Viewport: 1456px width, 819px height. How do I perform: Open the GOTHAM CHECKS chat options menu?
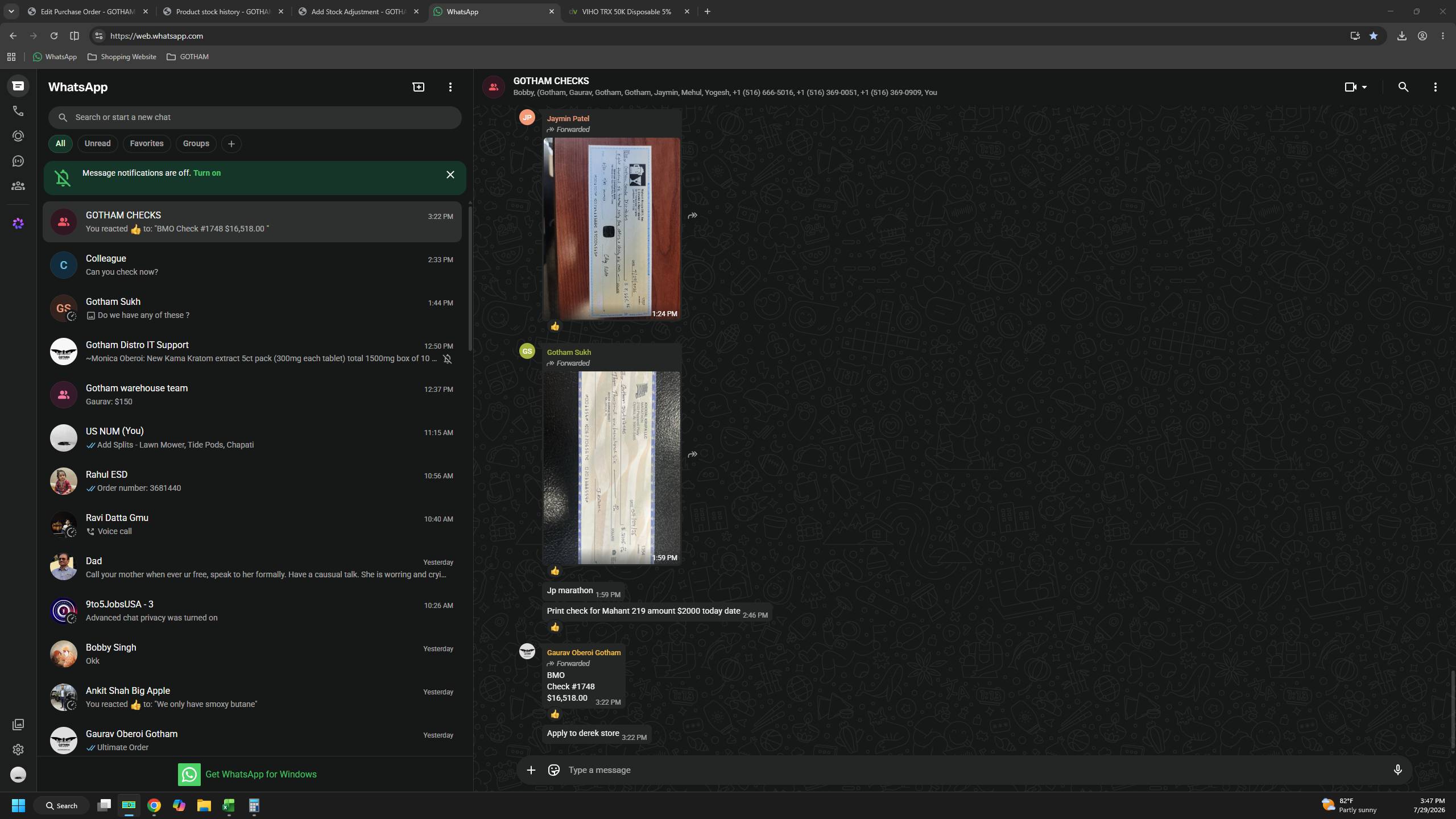[1435, 87]
